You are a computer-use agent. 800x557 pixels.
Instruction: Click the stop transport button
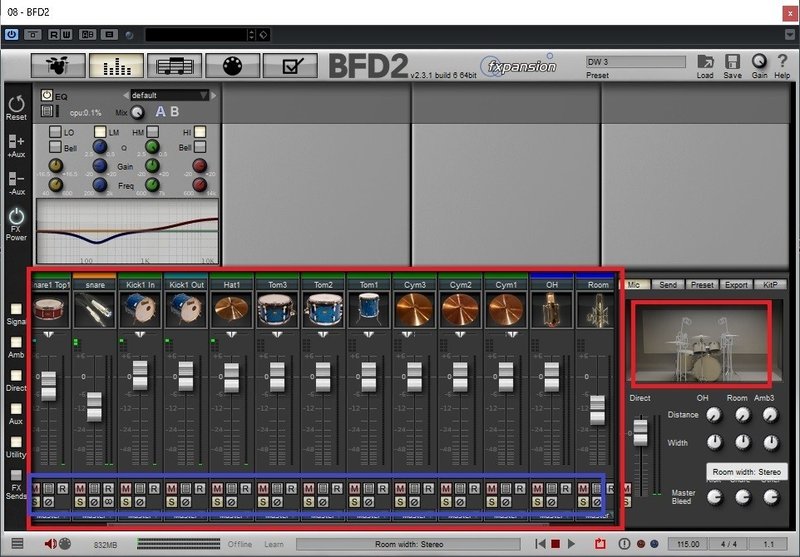coord(556,544)
